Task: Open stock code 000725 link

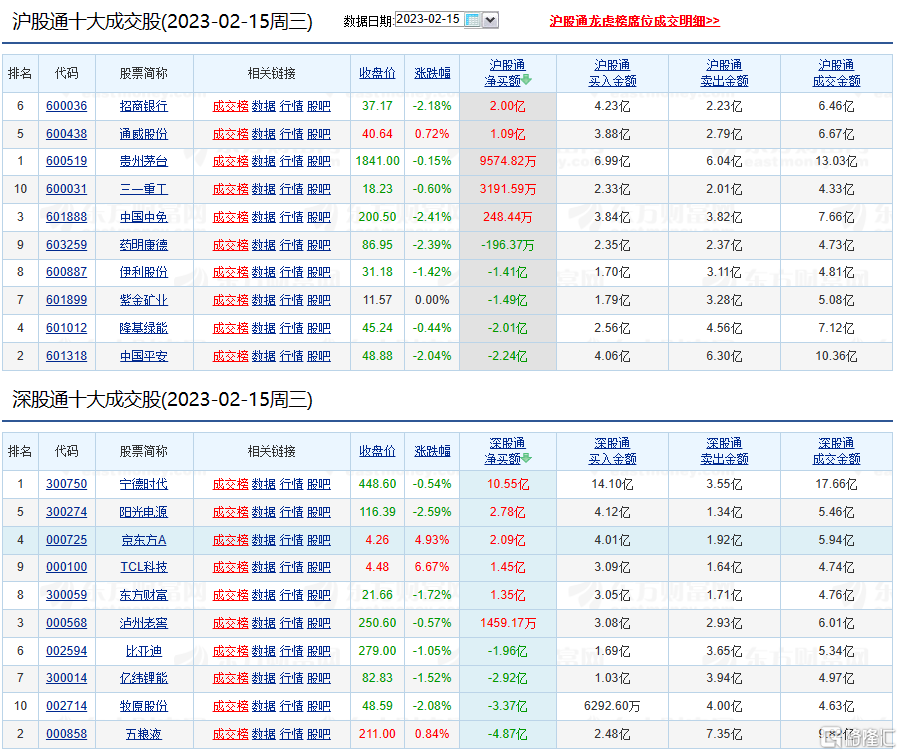Action: [67, 540]
